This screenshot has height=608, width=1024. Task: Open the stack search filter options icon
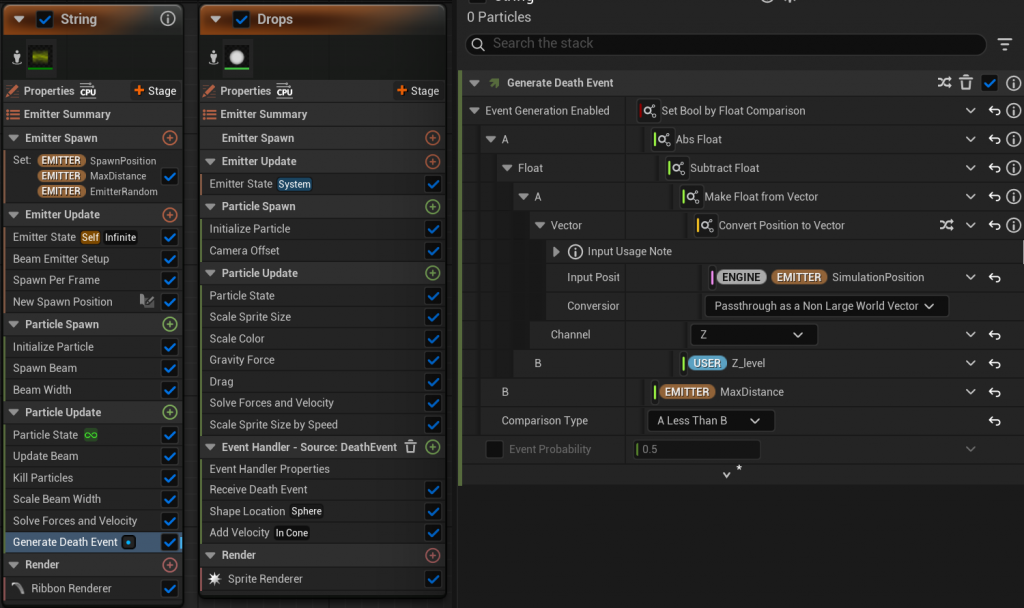click(1005, 44)
